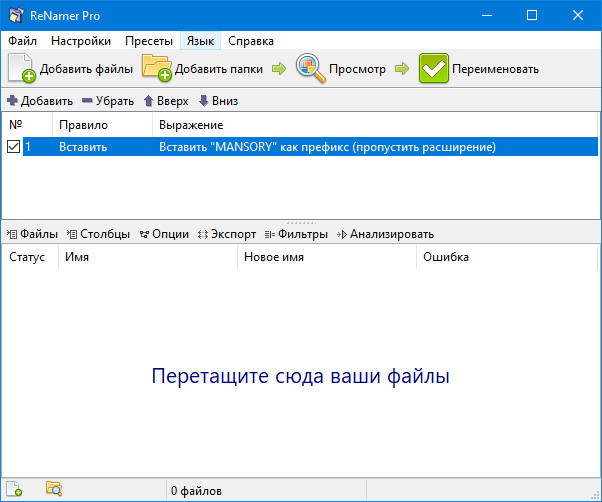The height and width of the screenshot is (502, 602).
Task: Open the Столбцы dropdown menu
Action: 98,234
